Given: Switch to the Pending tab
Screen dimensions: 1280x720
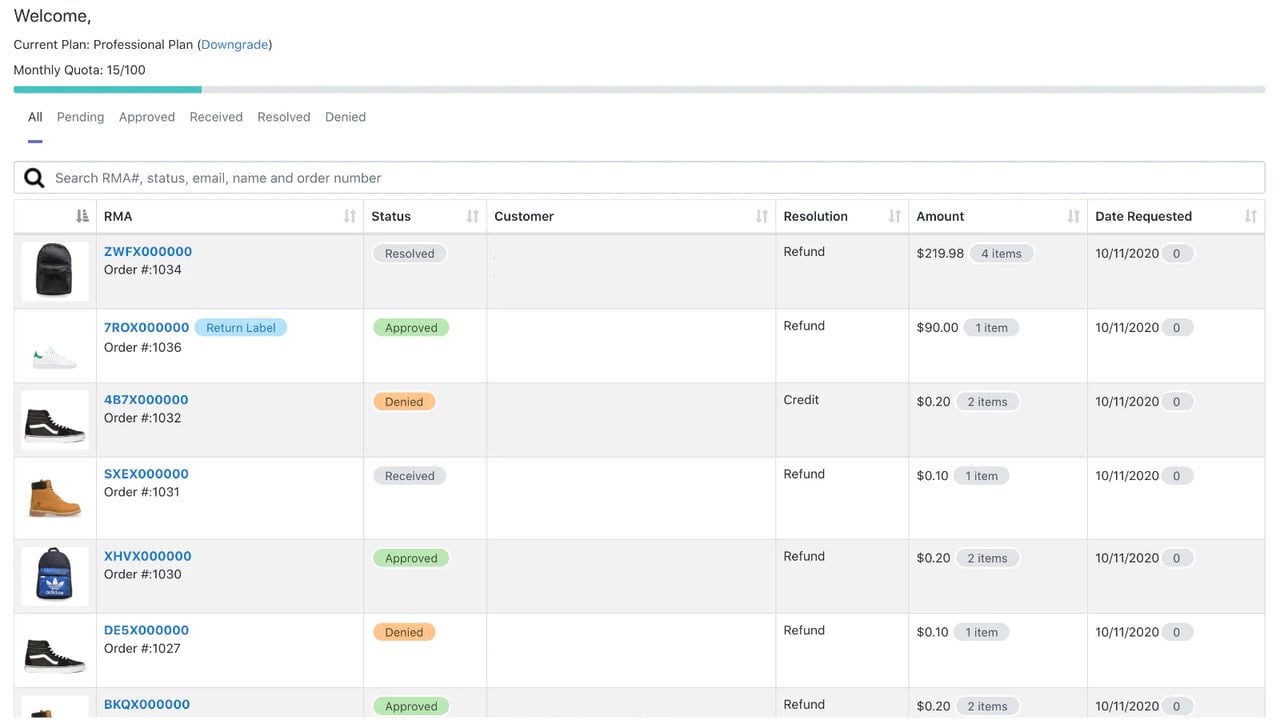Looking at the screenshot, I should (x=80, y=117).
